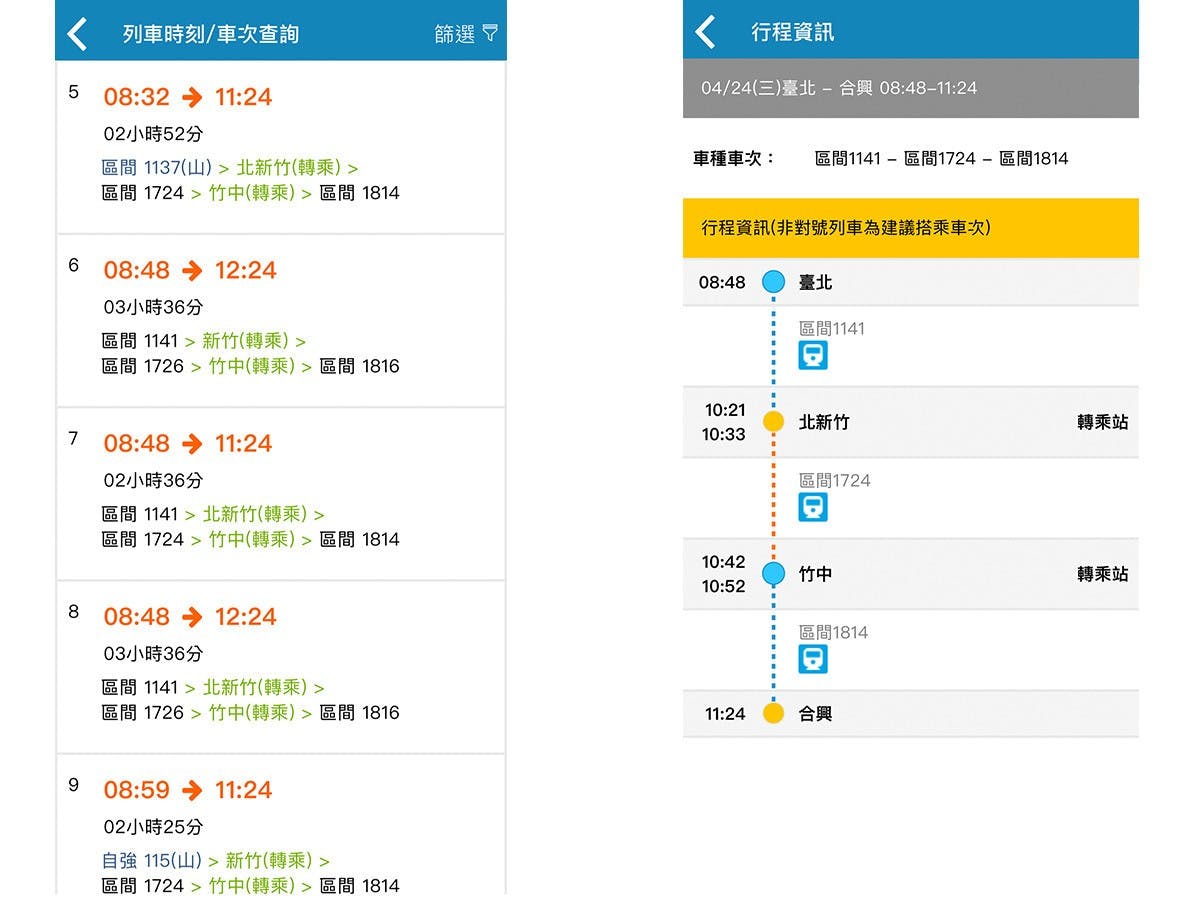This screenshot has width=1200, height=900.
Task: Choose itinerary 8 via 北新竹 to 12:24
Action: pyautogui.click(x=280, y=666)
